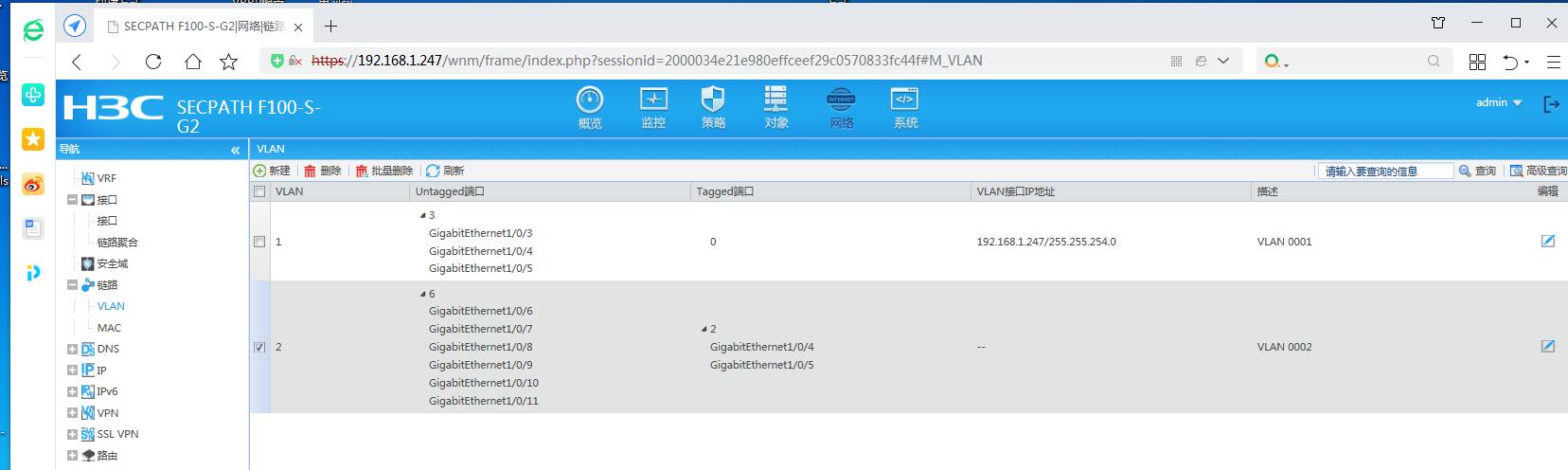Focus the 请输入要查询的信息 search field
Image resolution: width=1568 pixels, height=470 pixels.
1384,171
